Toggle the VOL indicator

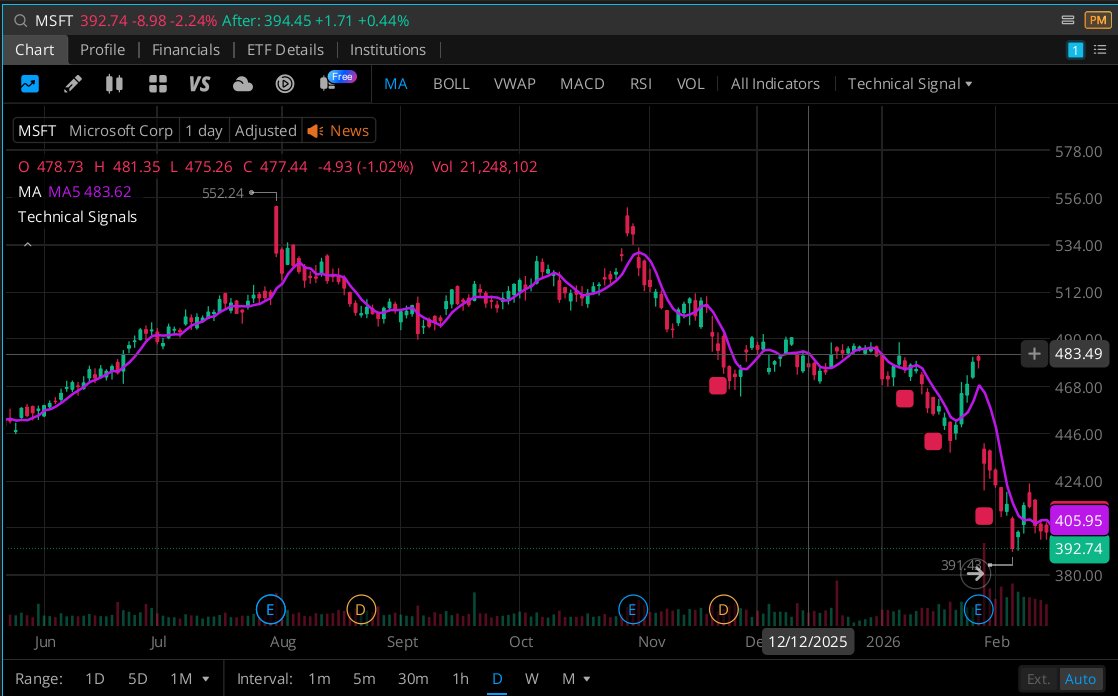[690, 84]
